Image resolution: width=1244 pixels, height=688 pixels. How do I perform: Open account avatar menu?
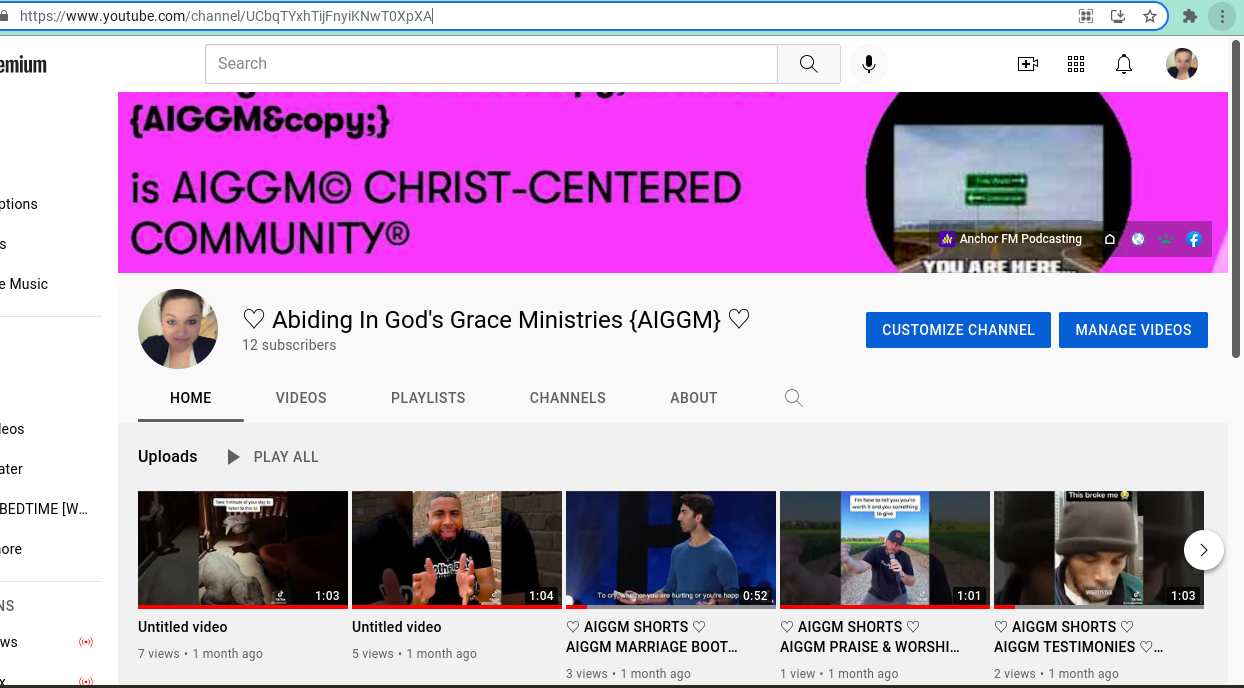pyautogui.click(x=1182, y=64)
